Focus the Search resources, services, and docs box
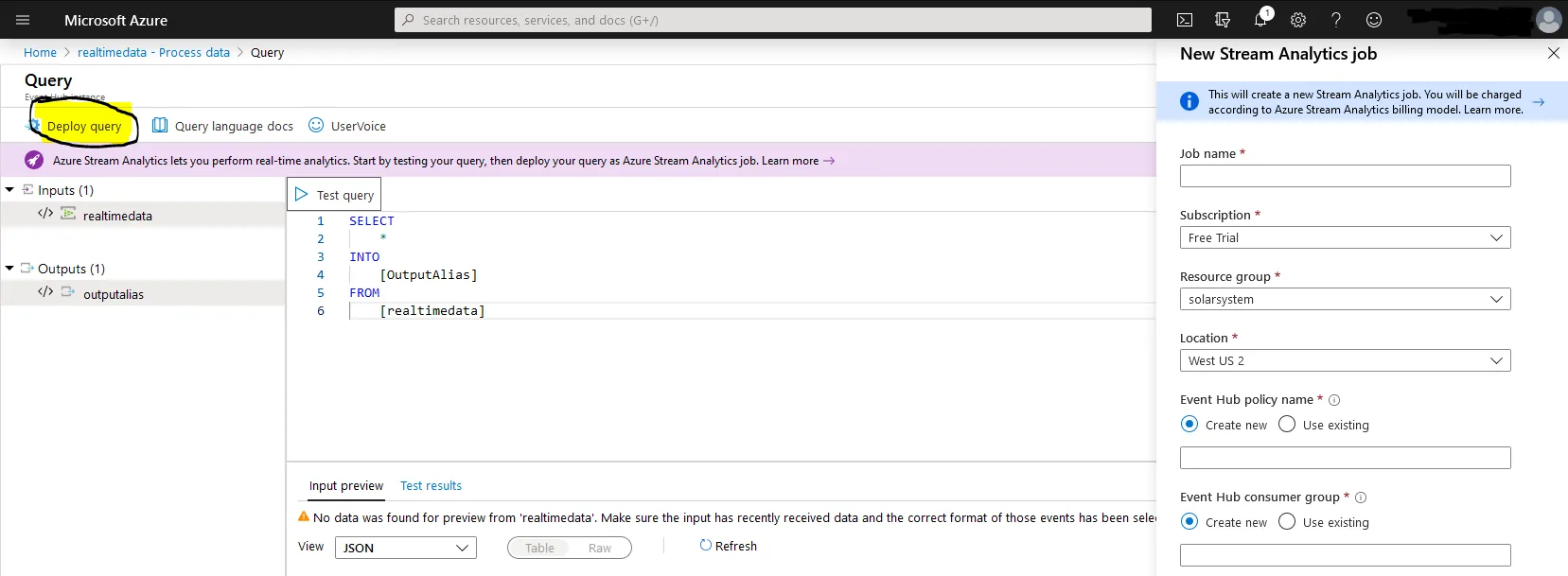The height and width of the screenshot is (576, 1568). tap(772, 20)
